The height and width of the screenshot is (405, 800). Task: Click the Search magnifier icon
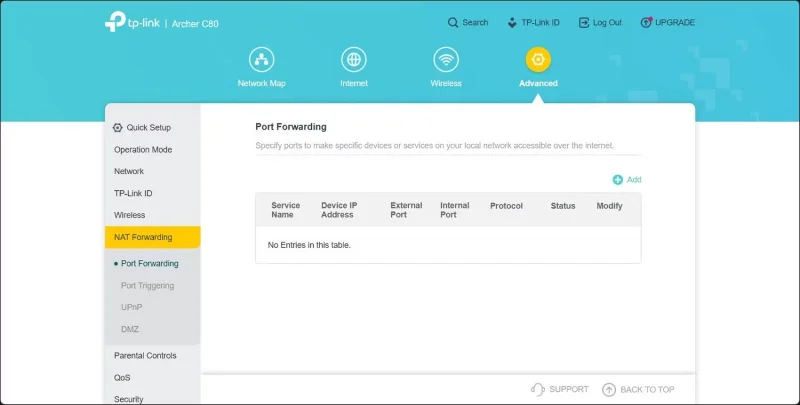pos(453,22)
